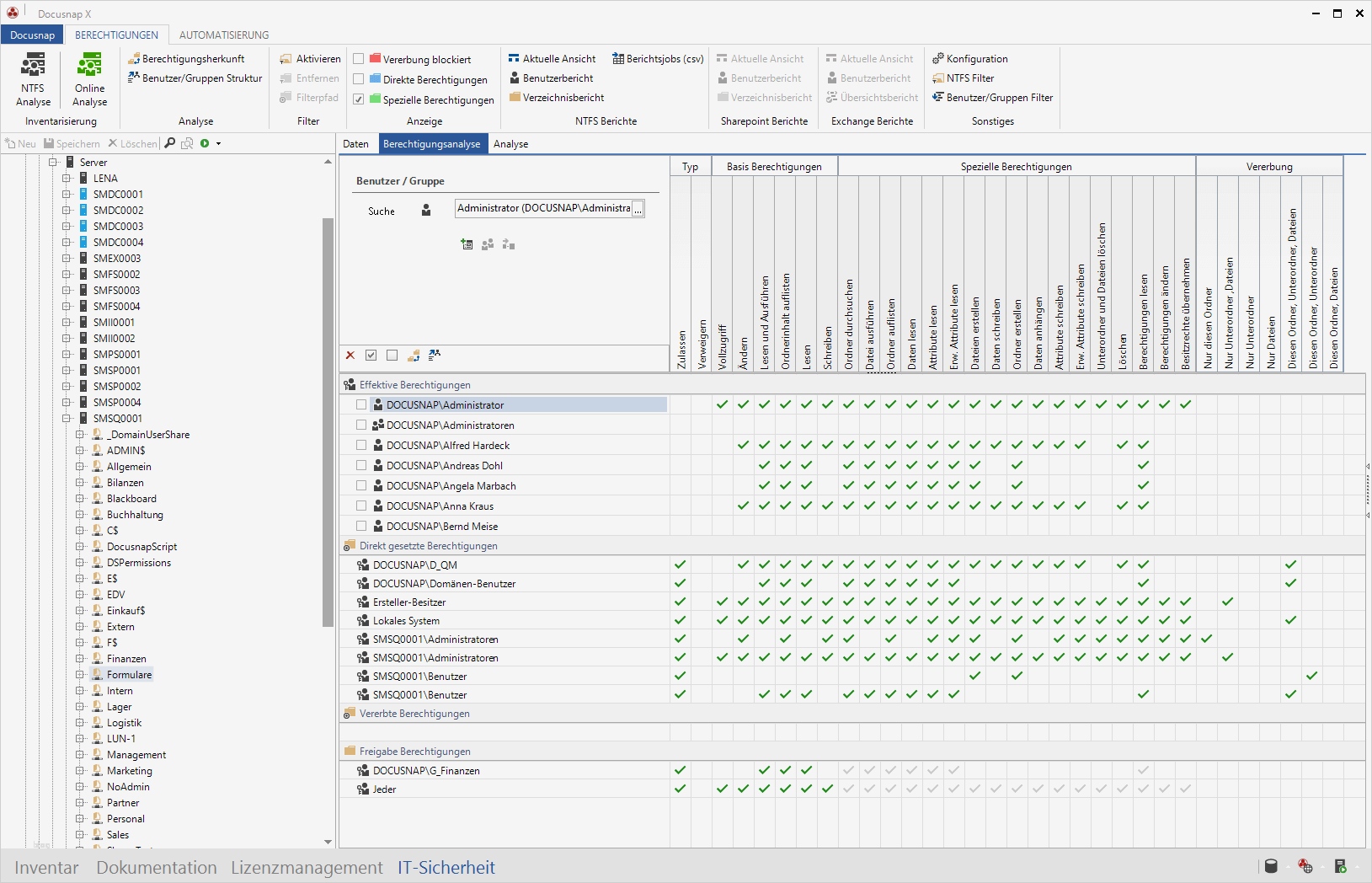Click the Berichtsjobs (csv) icon
This screenshot has width=1372, height=883.
[618, 59]
